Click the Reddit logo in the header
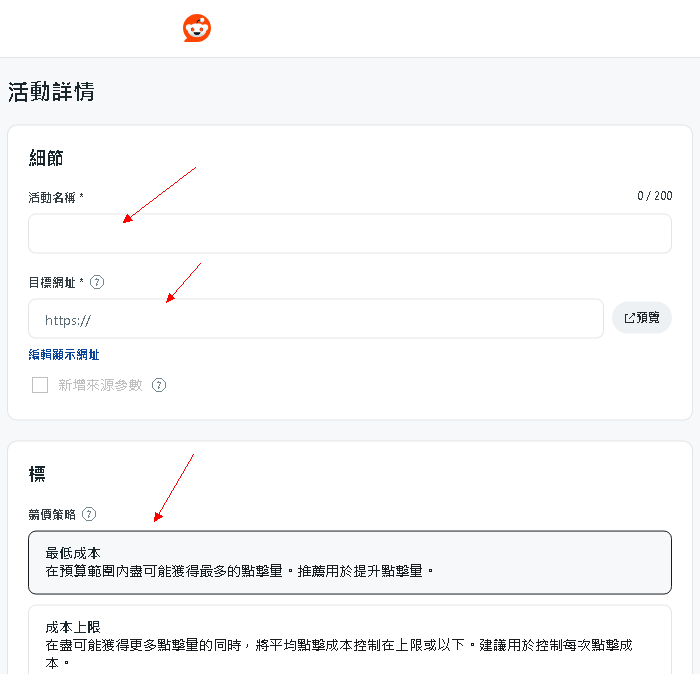 (197, 28)
